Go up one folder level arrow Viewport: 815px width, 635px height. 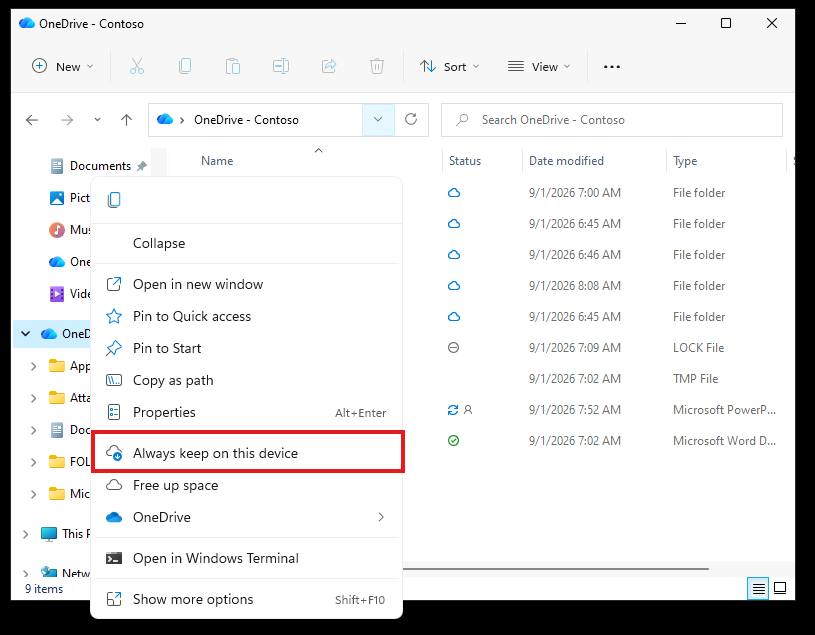pos(126,120)
